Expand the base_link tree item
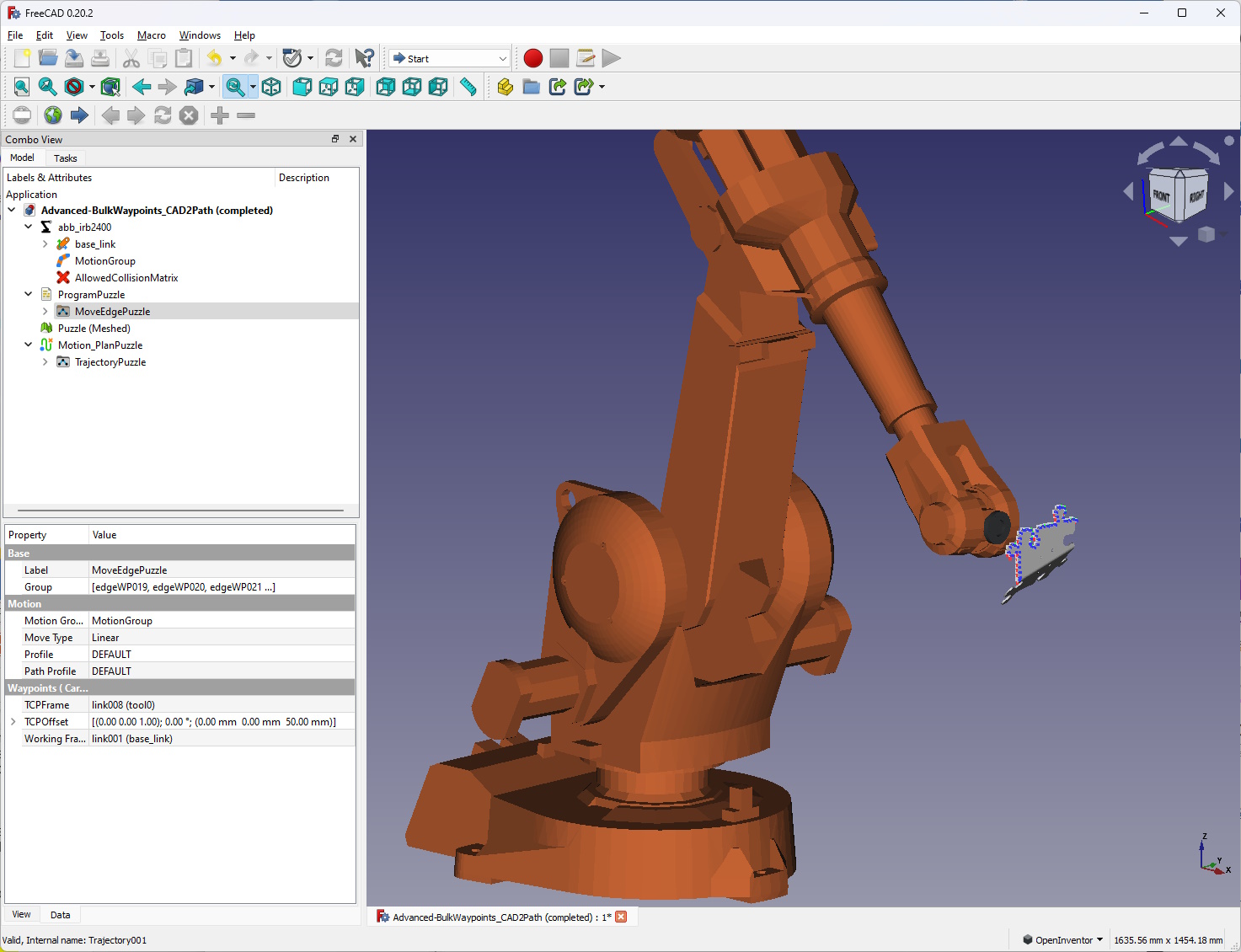 point(45,244)
